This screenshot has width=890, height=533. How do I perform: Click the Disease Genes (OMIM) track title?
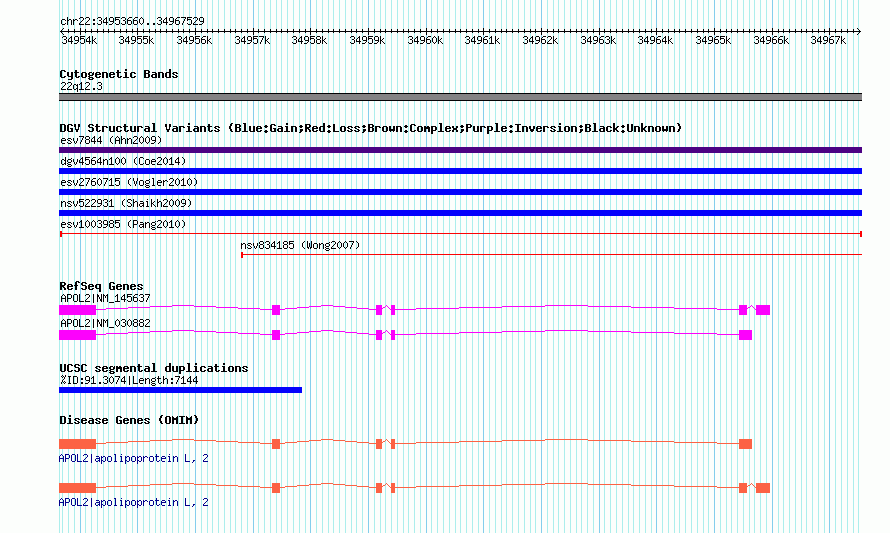coord(129,420)
